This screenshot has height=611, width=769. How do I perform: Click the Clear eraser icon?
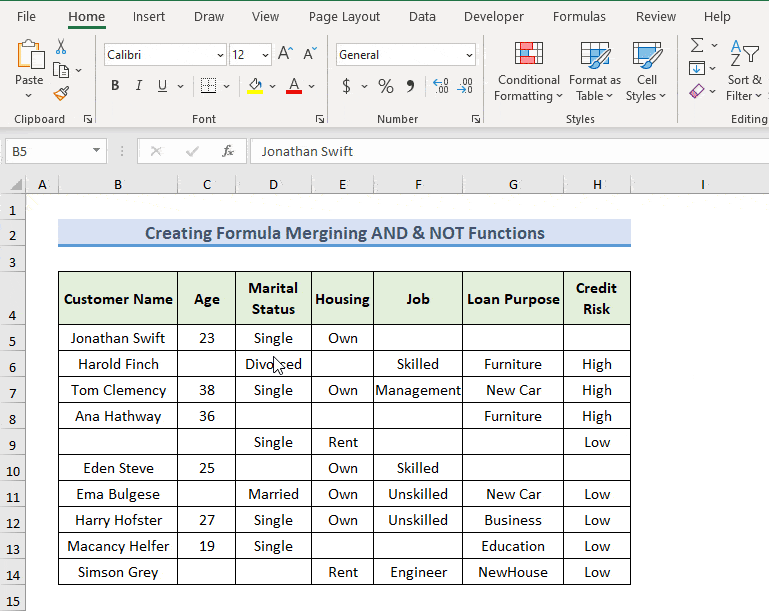pyautogui.click(x=697, y=91)
